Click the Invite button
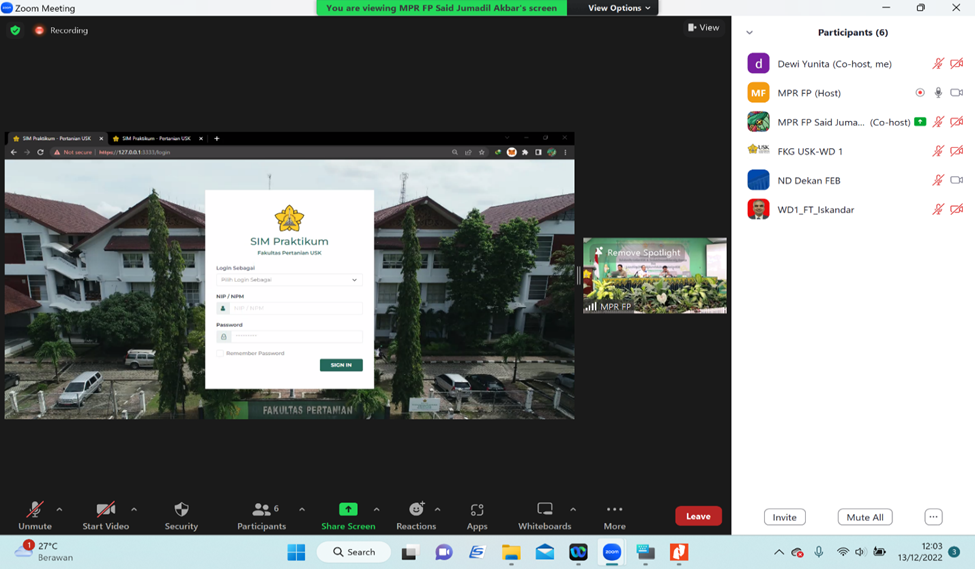Screen dimensions: 975x569 tap(784, 517)
